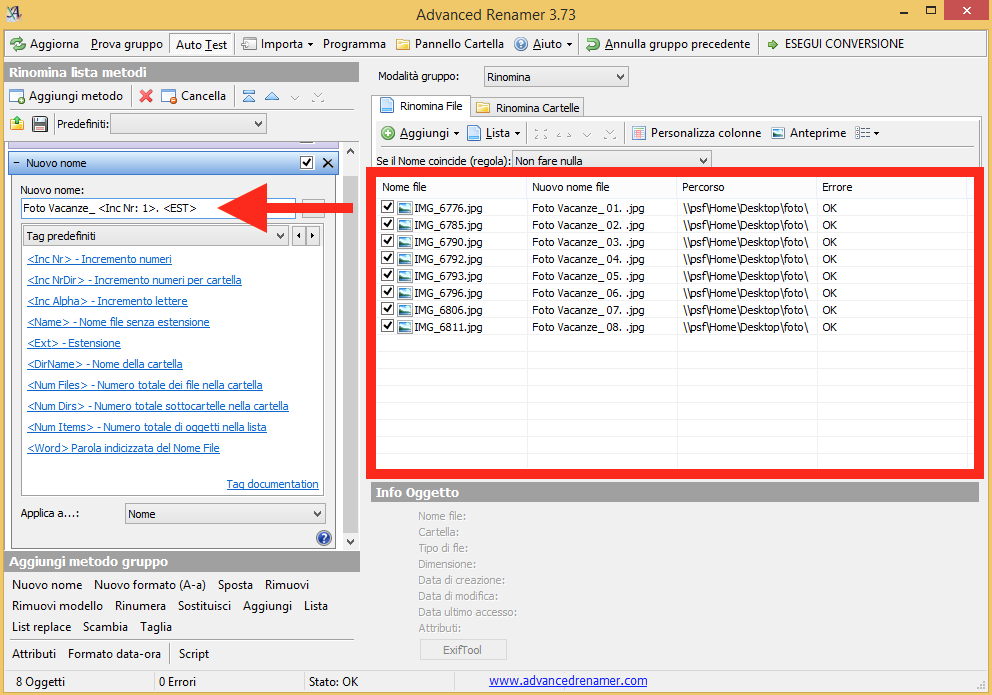Viewport: 992px width, 695px height.
Task: Move method up arrow icon
Action: [272, 96]
